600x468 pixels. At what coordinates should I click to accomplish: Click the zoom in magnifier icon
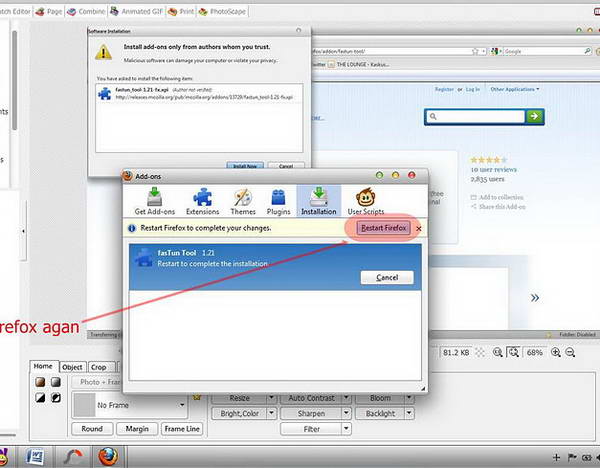(x=556, y=352)
